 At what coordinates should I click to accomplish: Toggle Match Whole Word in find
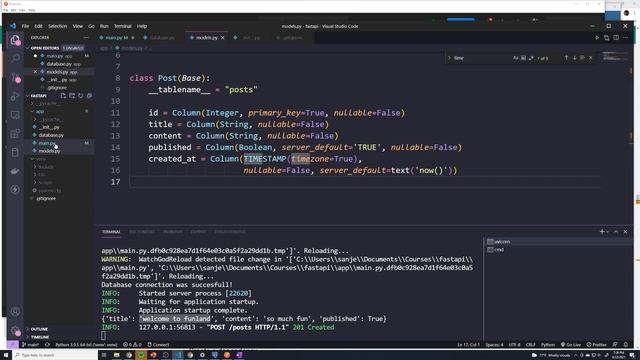[x=523, y=58]
